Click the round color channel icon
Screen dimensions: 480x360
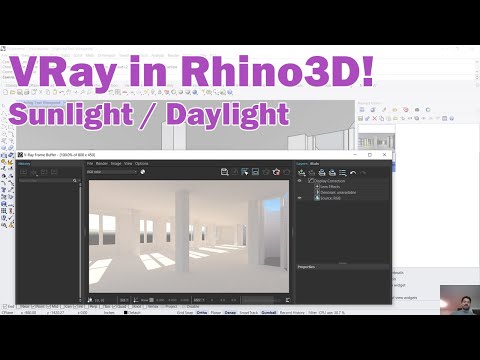pos(143,172)
